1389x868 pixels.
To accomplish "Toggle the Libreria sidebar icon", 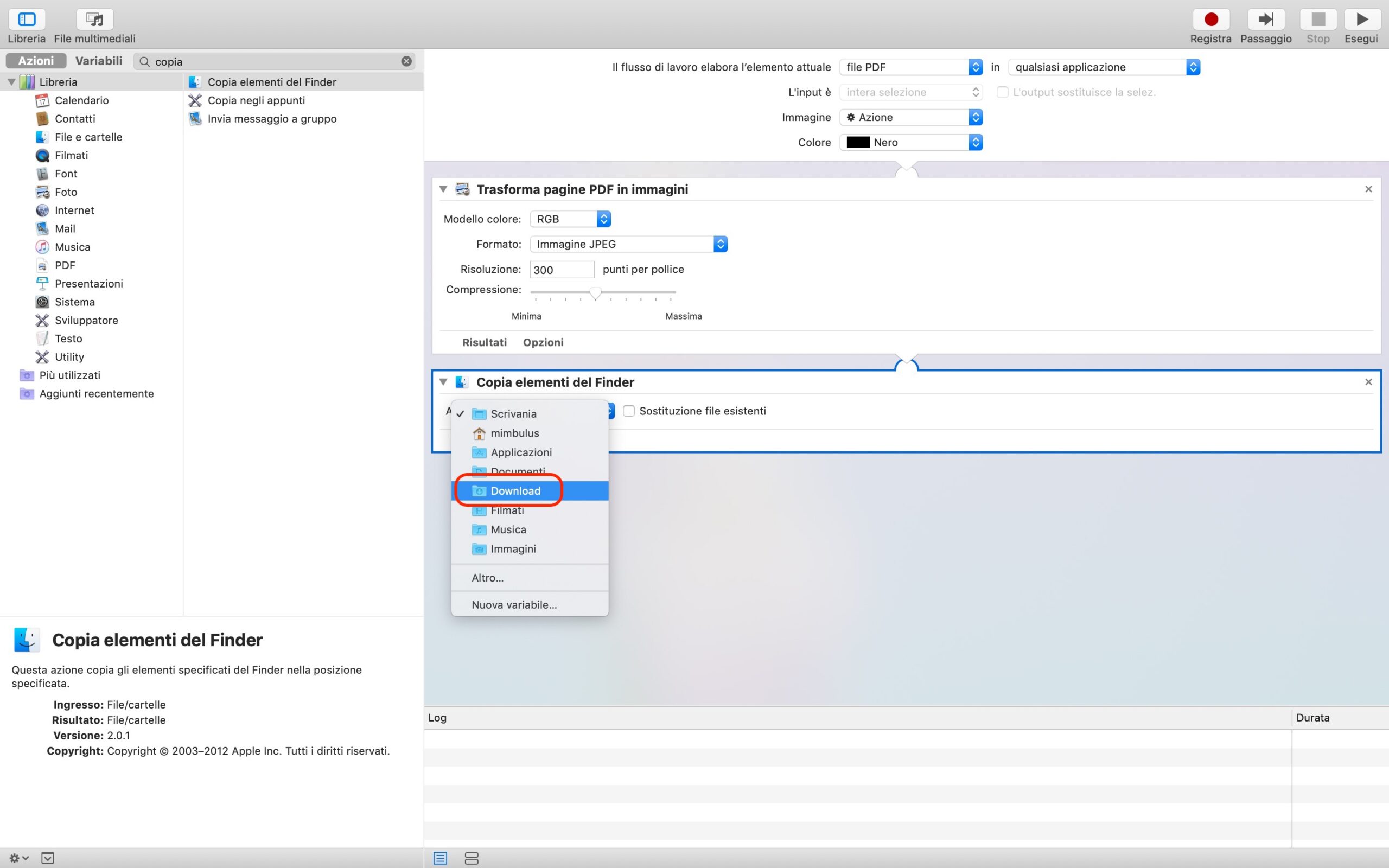I will (x=27, y=20).
